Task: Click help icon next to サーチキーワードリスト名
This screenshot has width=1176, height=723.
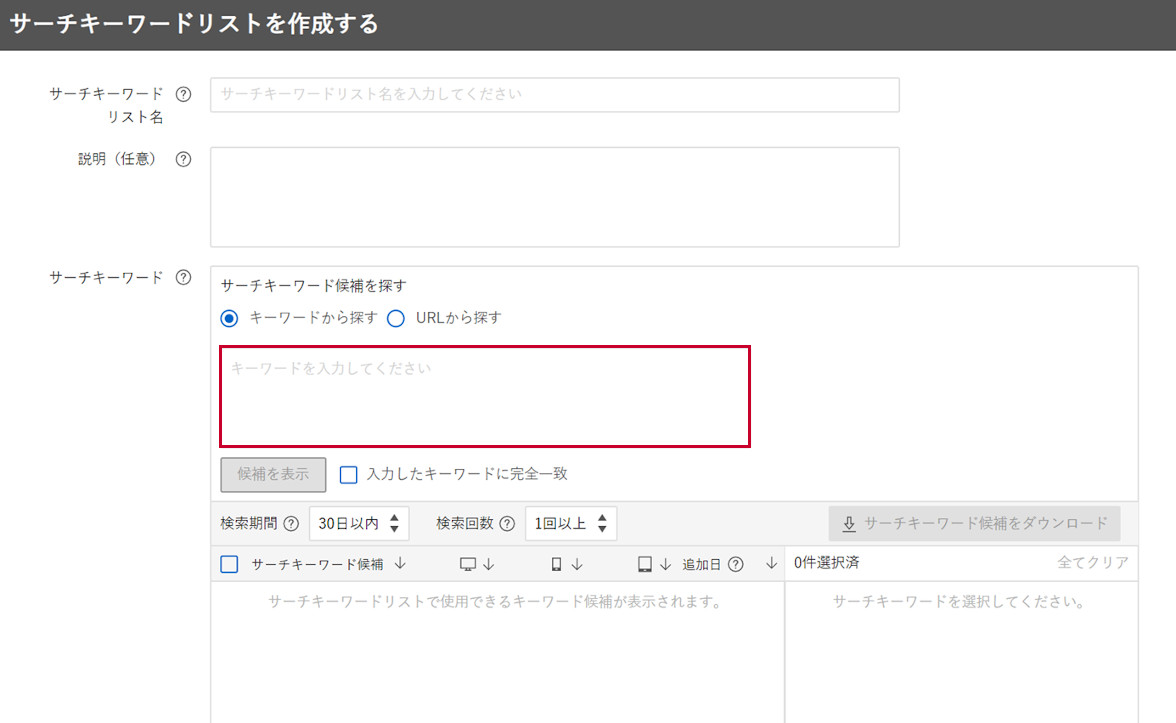Action: click(x=183, y=93)
